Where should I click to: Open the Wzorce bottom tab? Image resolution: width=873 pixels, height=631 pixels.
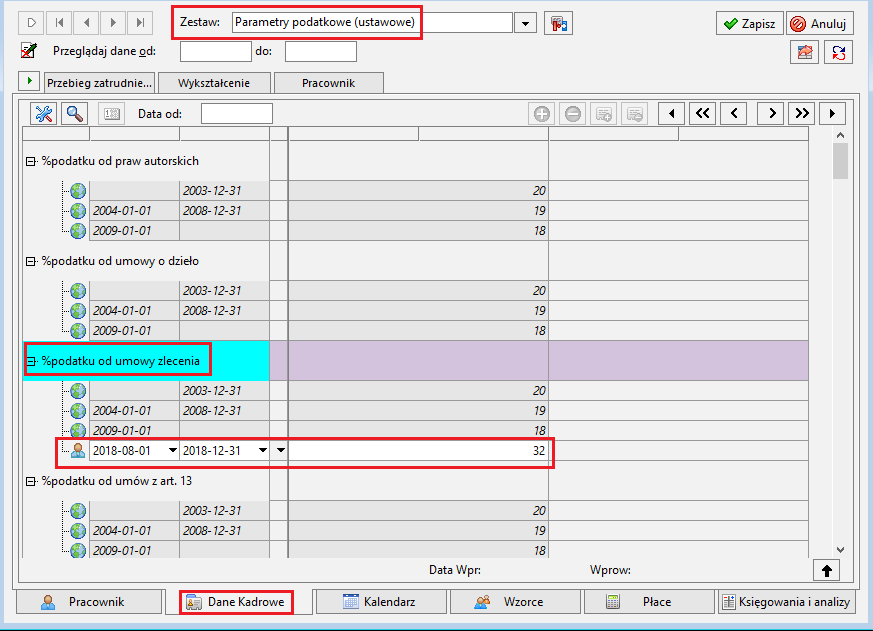pyautogui.click(x=515, y=601)
